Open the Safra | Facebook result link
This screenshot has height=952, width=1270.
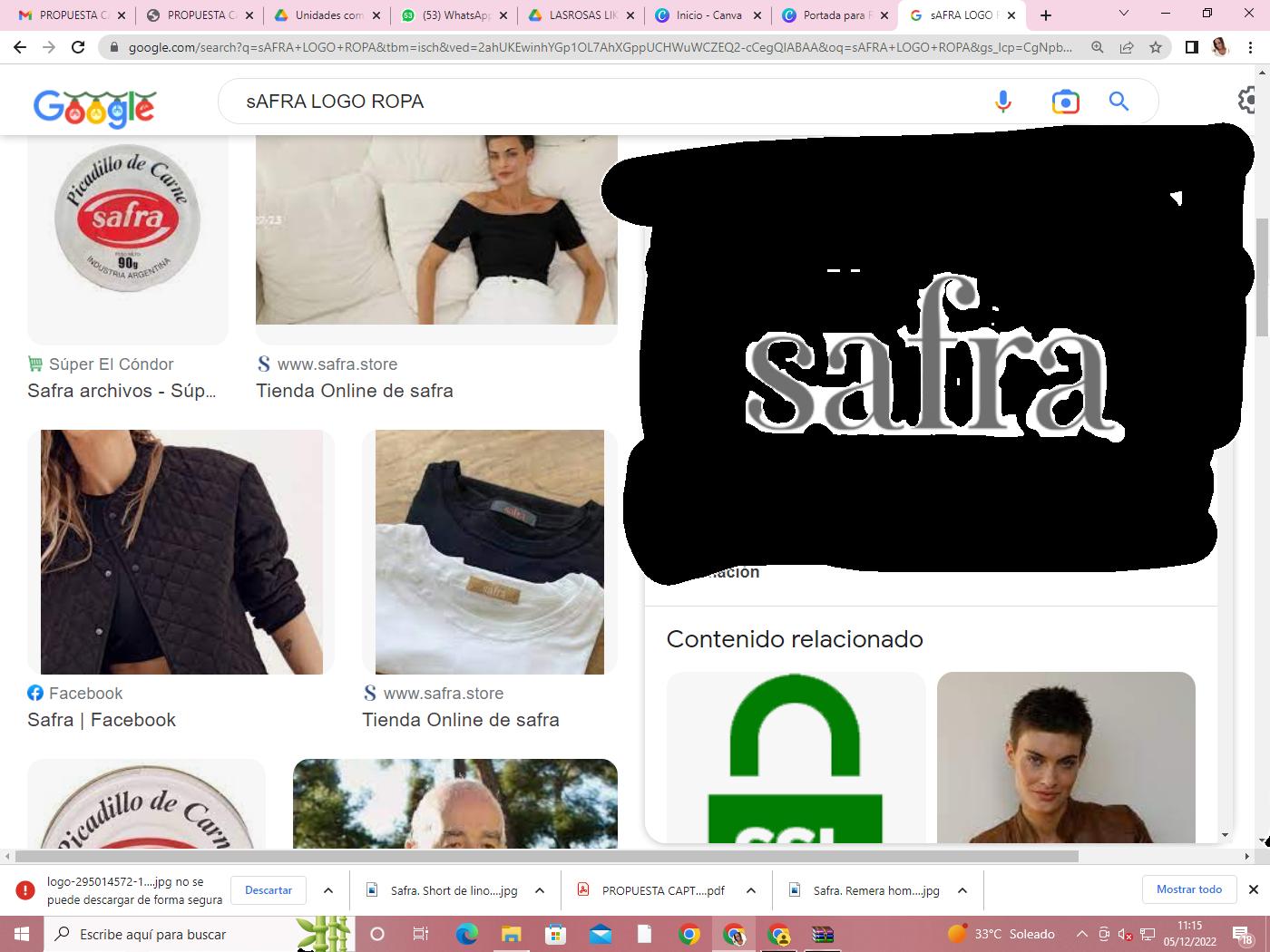[102, 720]
